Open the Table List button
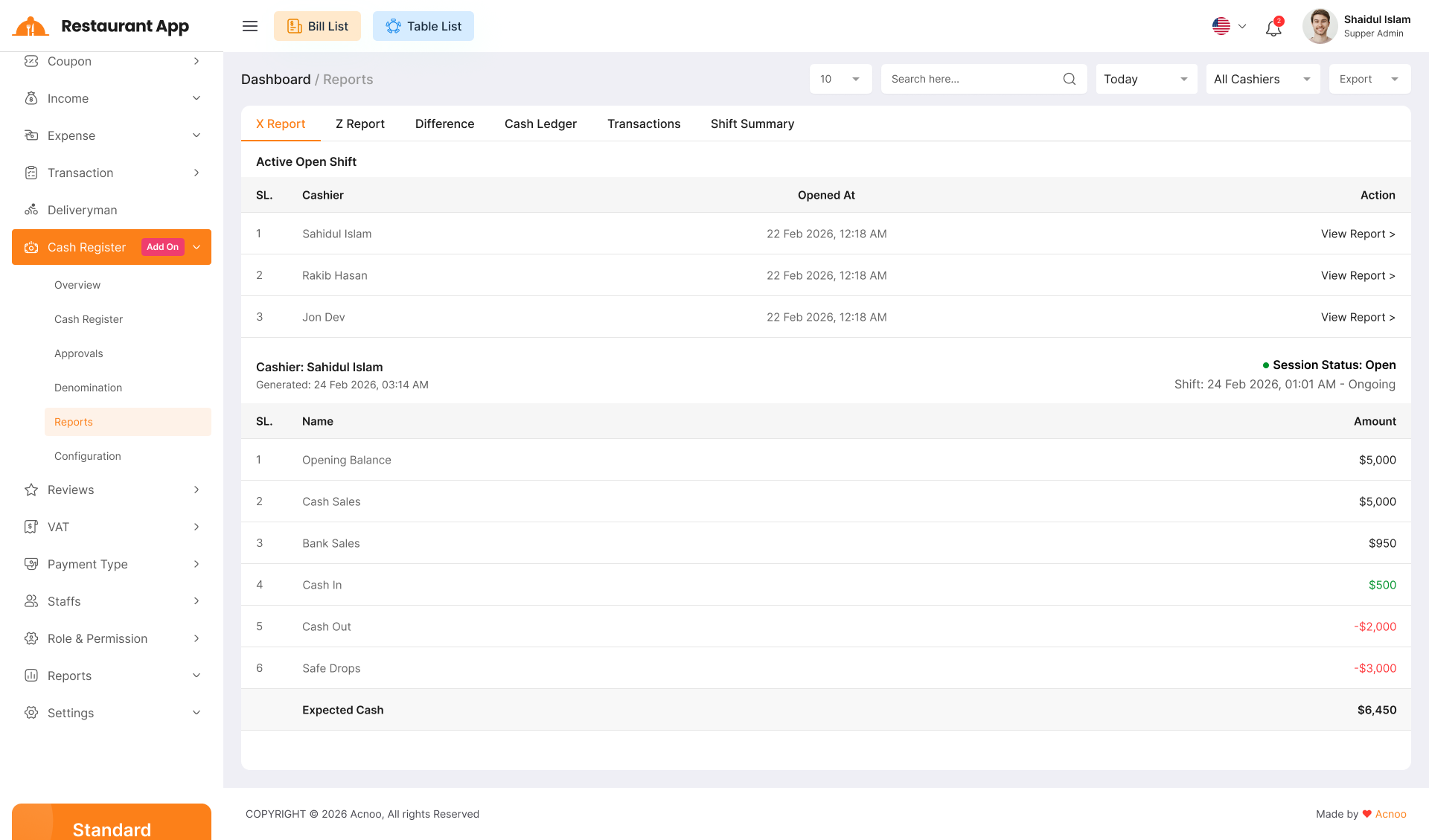 coord(423,26)
